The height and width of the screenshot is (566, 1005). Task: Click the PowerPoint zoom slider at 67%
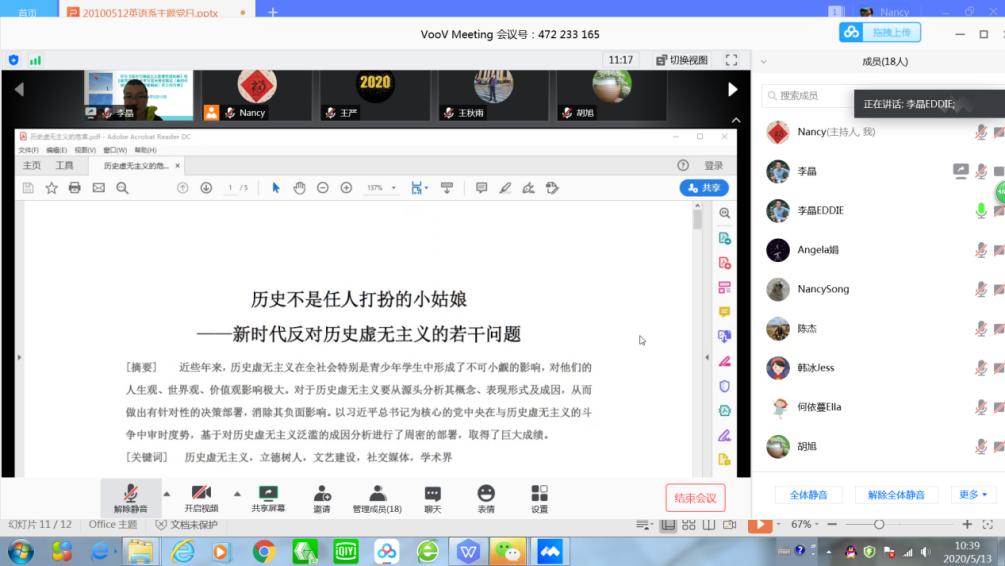879,525
